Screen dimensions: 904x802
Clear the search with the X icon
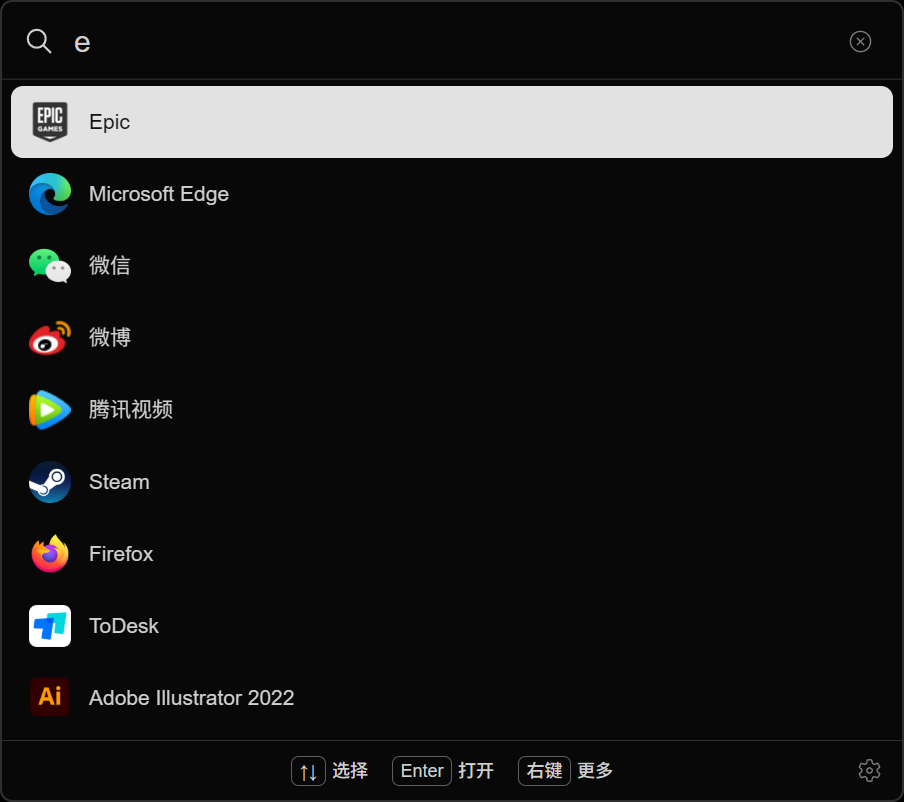click(x=860, y=42)
